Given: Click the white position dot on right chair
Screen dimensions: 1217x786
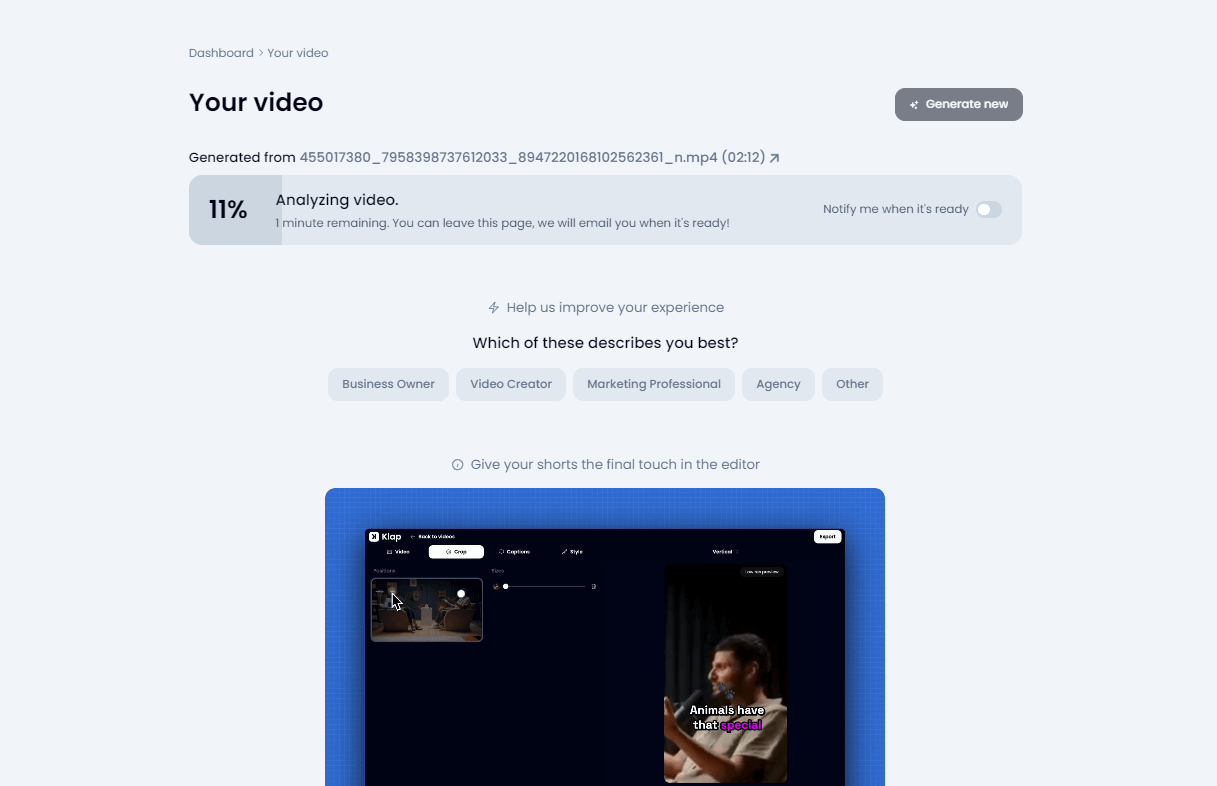Looking at the screenshot, I should tap(461, 594).
